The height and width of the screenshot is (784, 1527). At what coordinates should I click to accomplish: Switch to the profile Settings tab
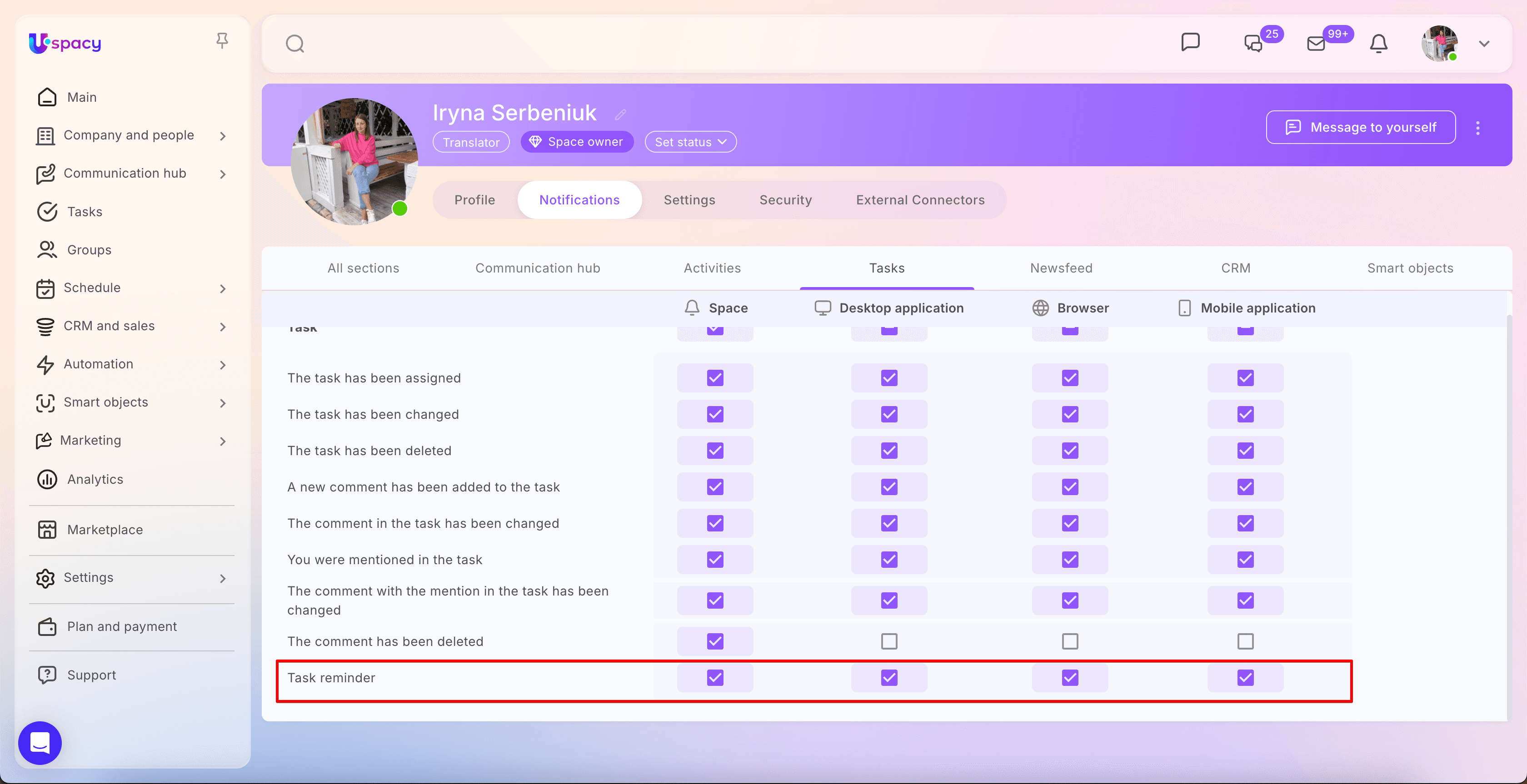(x=689, y=200)
